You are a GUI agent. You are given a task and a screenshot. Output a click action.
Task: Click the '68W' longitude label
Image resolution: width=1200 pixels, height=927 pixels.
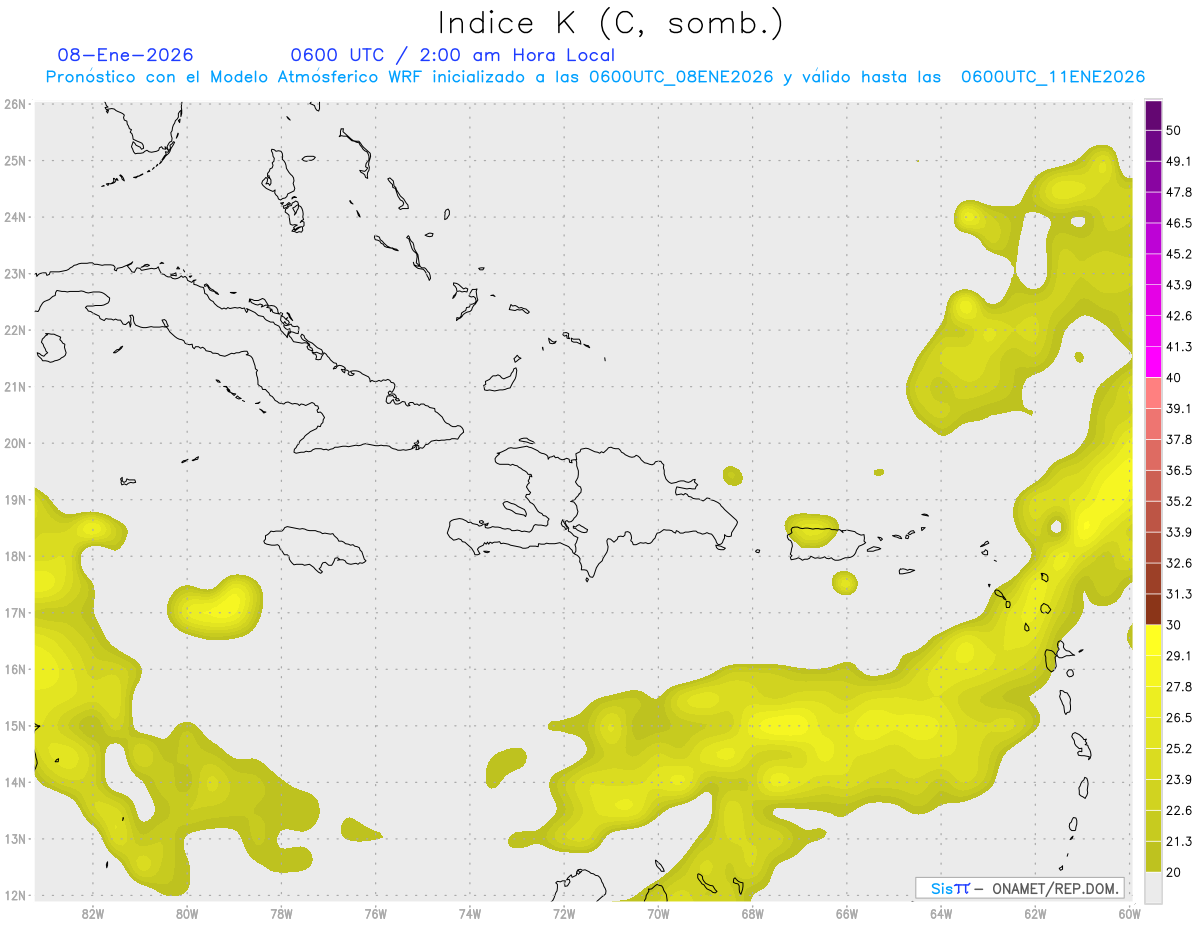[x=752, y=913]
